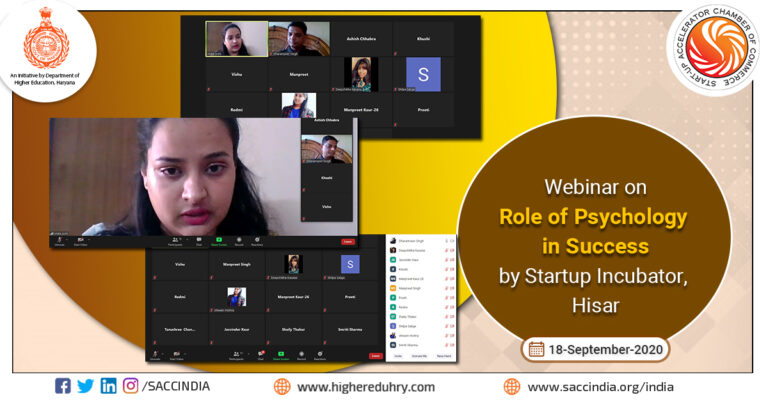Select Manpreet Kaur-26 tile in bottom gallery
Viewport: 768px width, 402px height.
click(x=293, y=297)
